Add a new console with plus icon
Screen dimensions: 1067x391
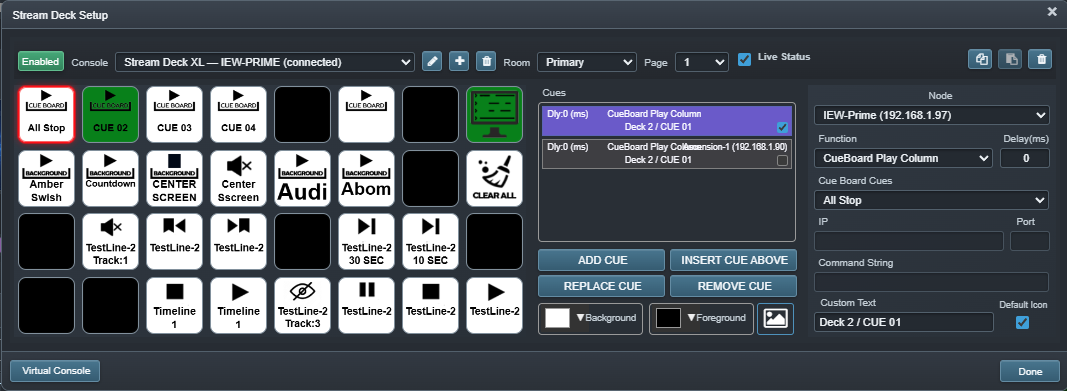(459, 61)
